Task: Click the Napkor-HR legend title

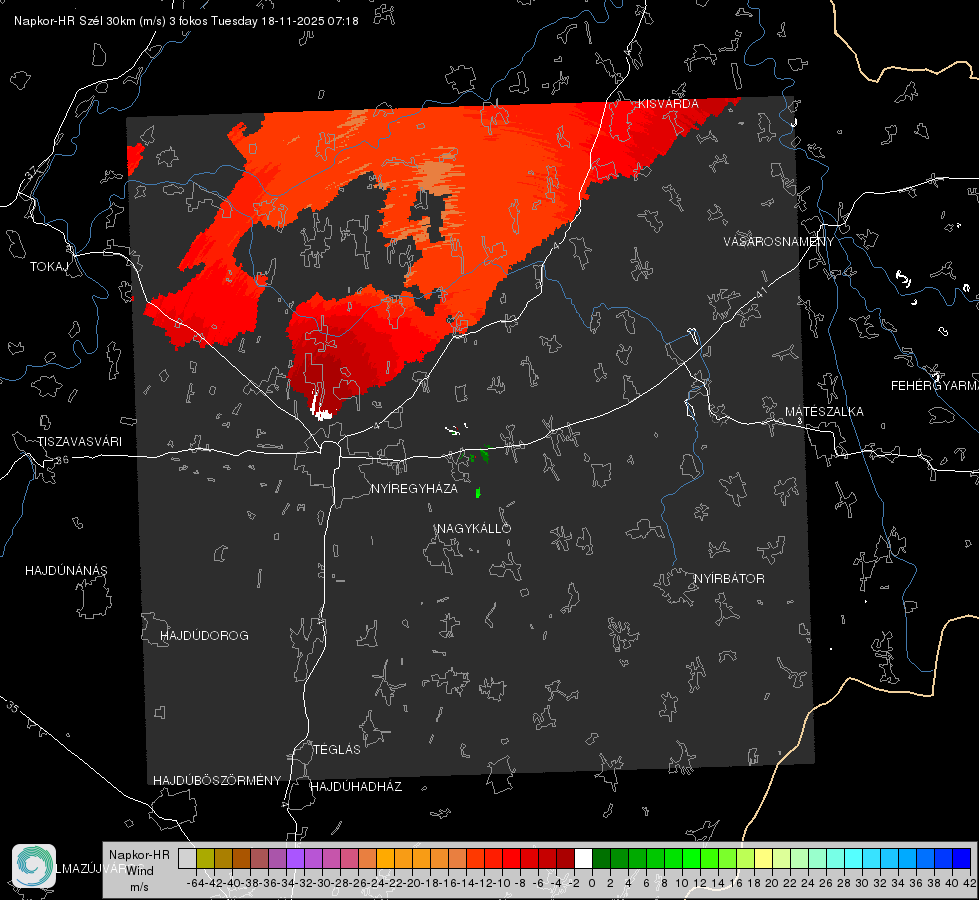Action: tap(139, 854)
